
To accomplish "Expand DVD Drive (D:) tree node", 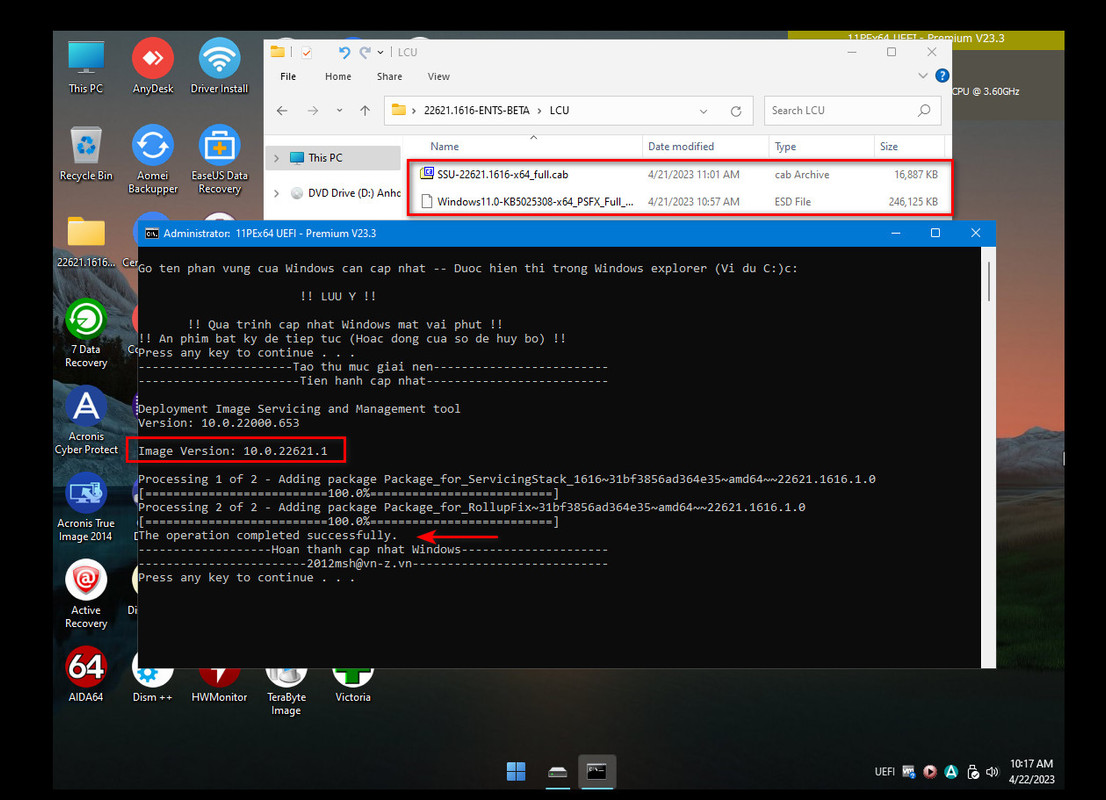I will point(276,193).
